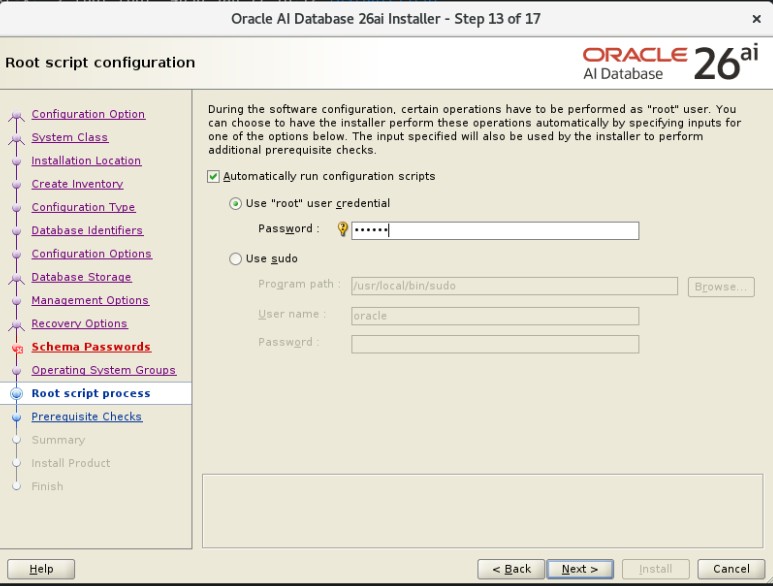This screenshot has height=586, width=773.
Task: Open Recovery Options step
Action: point(79,323)
